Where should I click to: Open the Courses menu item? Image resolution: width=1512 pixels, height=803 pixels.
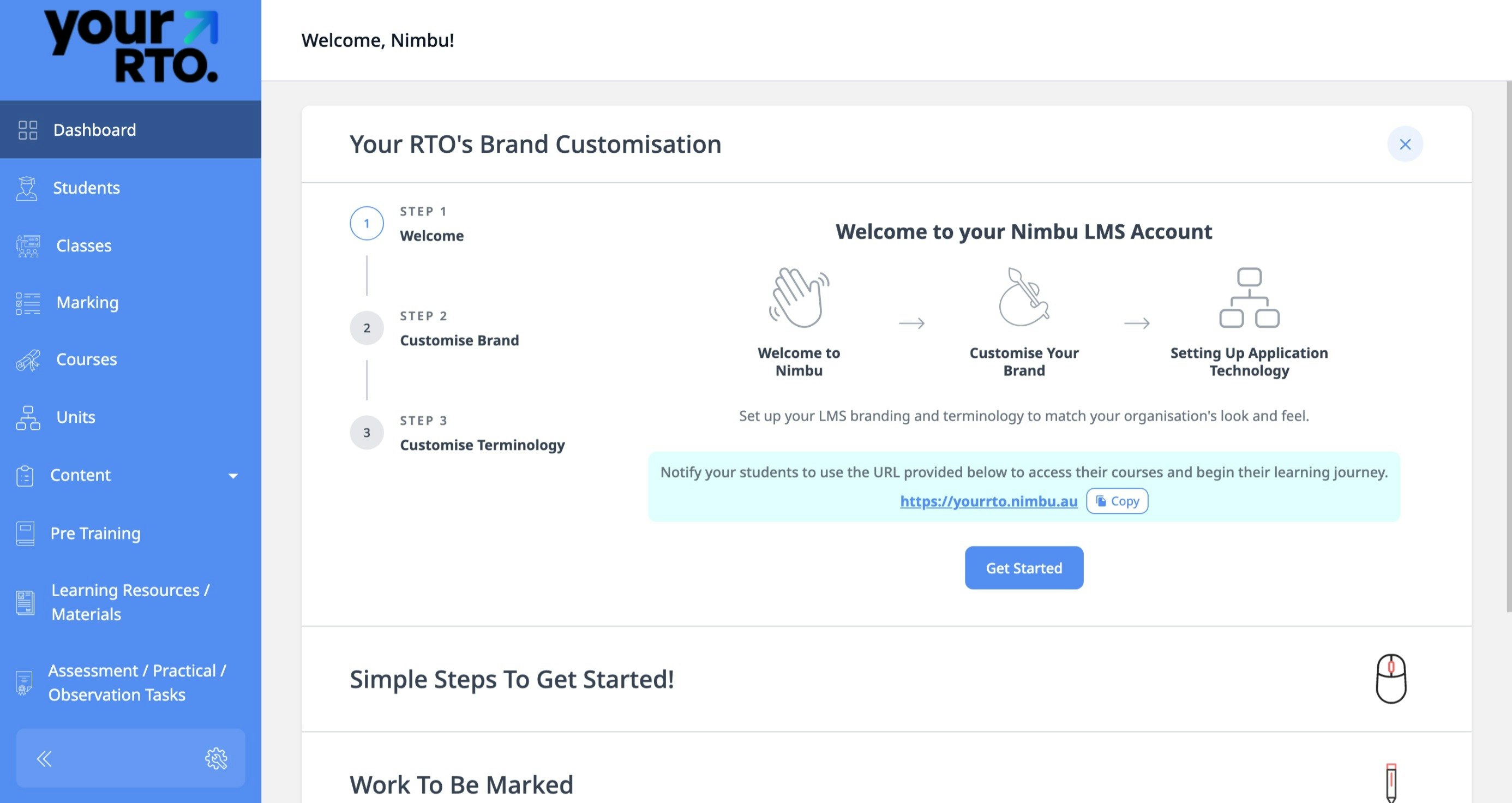130,359
